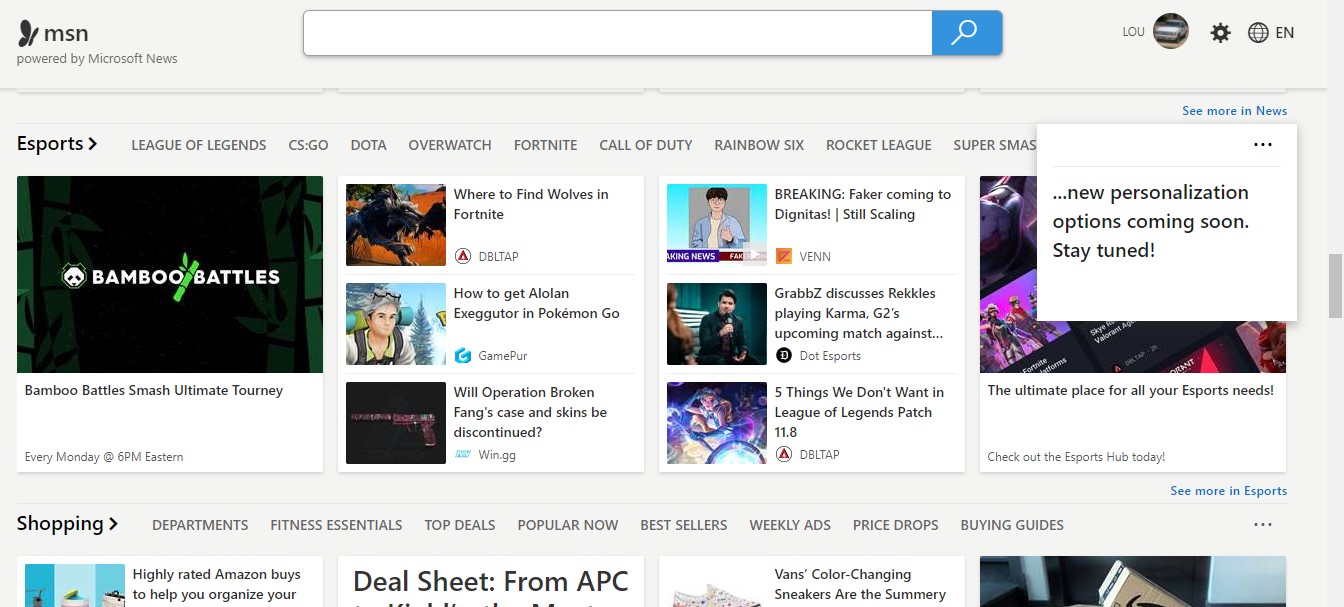Open the Shopping section three-dots menu
The image size is (1344, 607).
pos(1263,525)
